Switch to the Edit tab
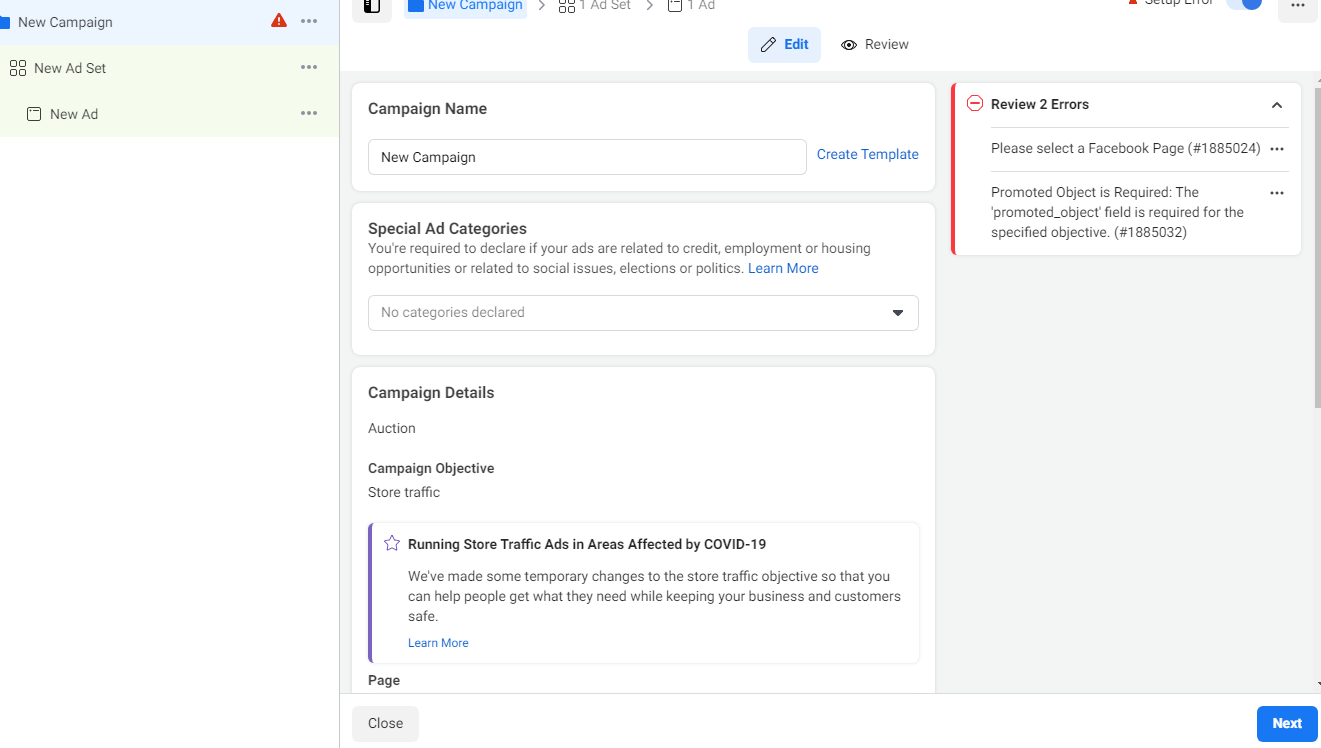1321x748 pixels. [784, 45]
